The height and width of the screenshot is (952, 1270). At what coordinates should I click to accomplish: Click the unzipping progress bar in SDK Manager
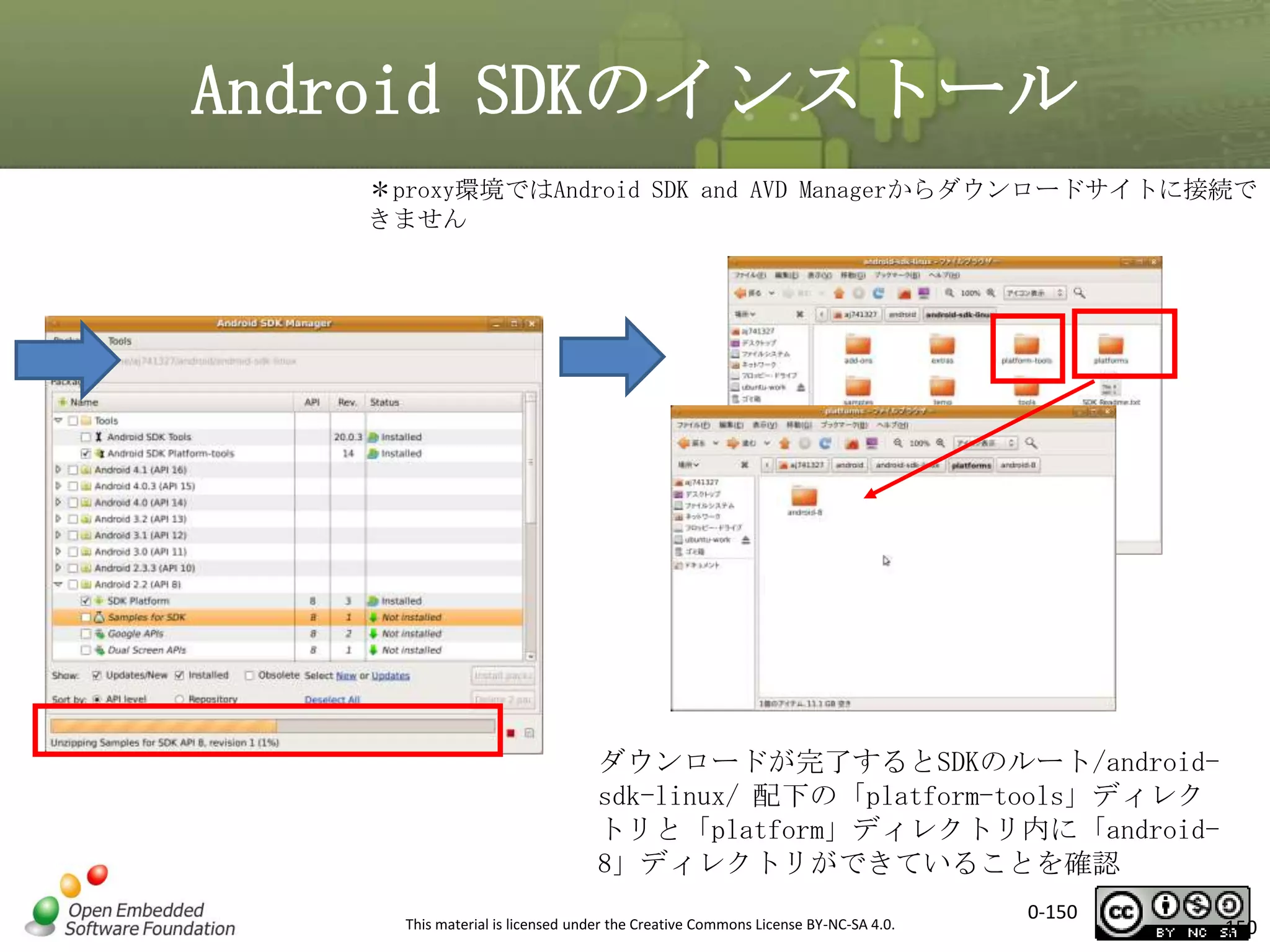273,726
